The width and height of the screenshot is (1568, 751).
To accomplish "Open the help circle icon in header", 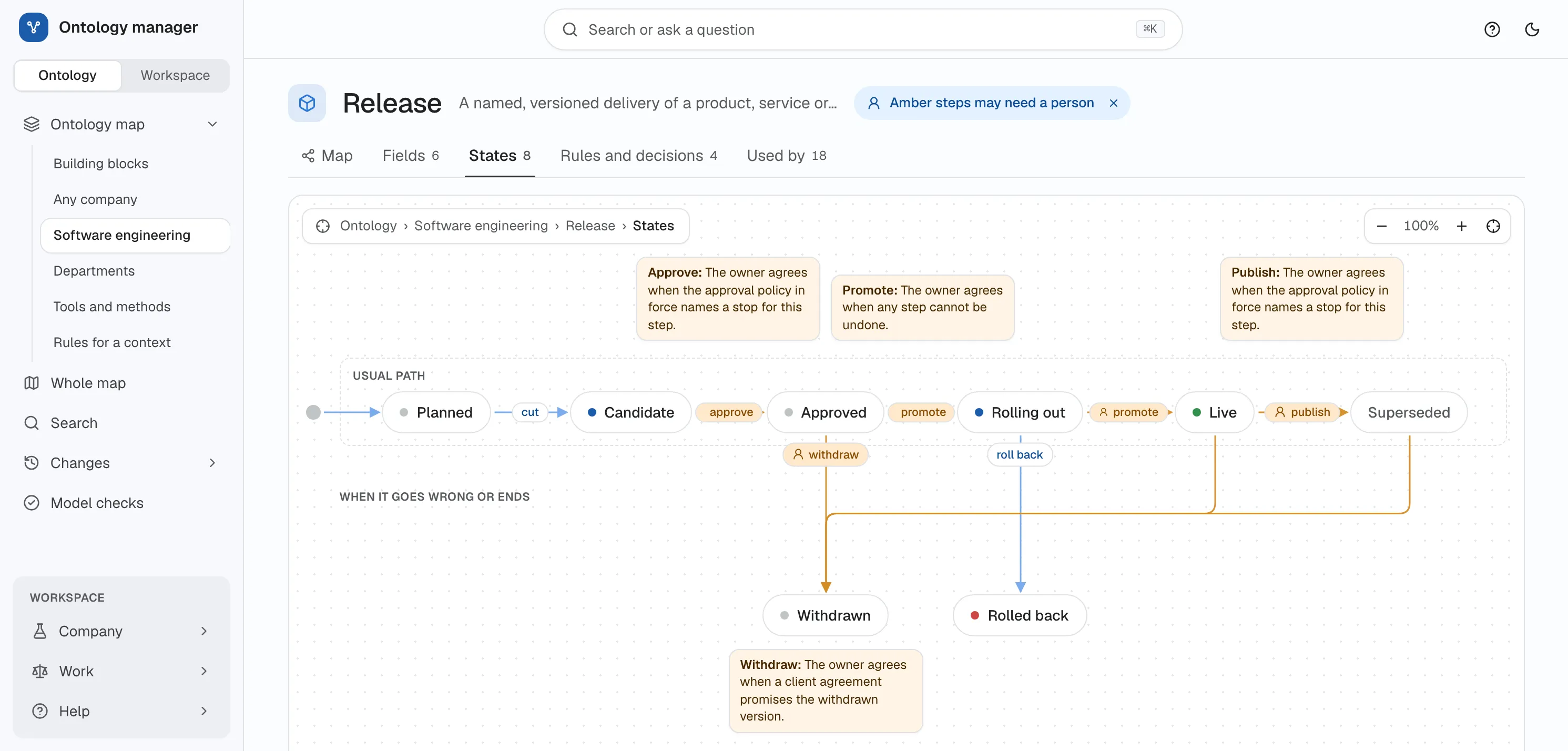I will [x=1491, y=29].
